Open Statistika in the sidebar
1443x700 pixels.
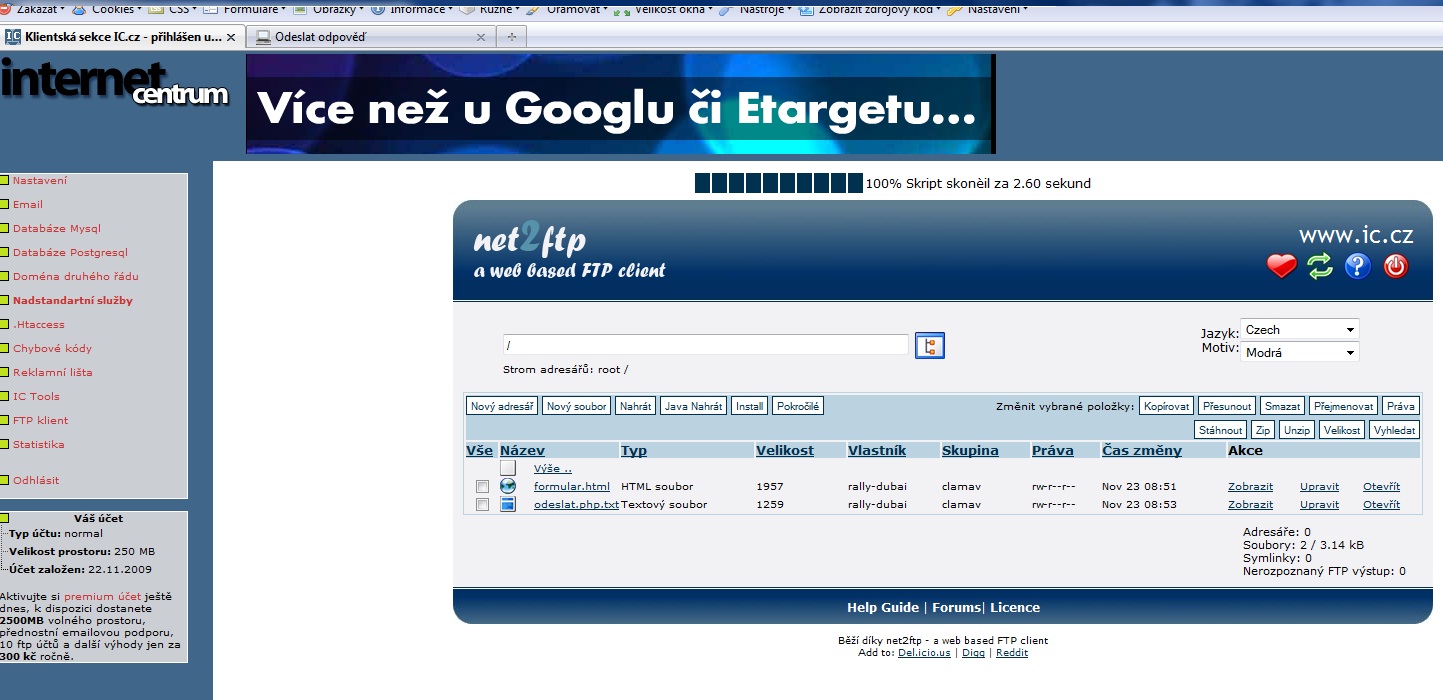coord(39,444)
